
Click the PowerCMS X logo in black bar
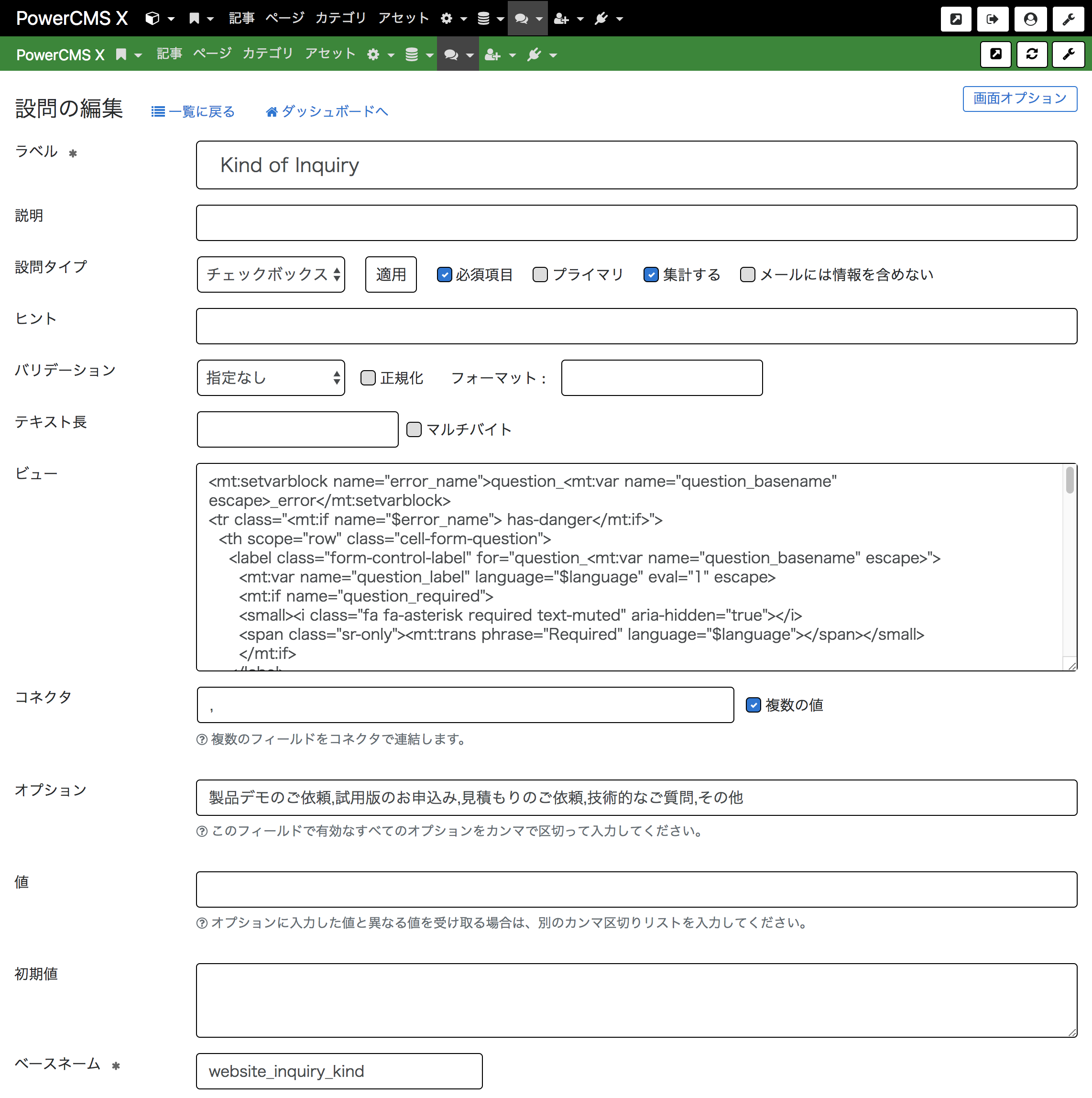[72, 18]
